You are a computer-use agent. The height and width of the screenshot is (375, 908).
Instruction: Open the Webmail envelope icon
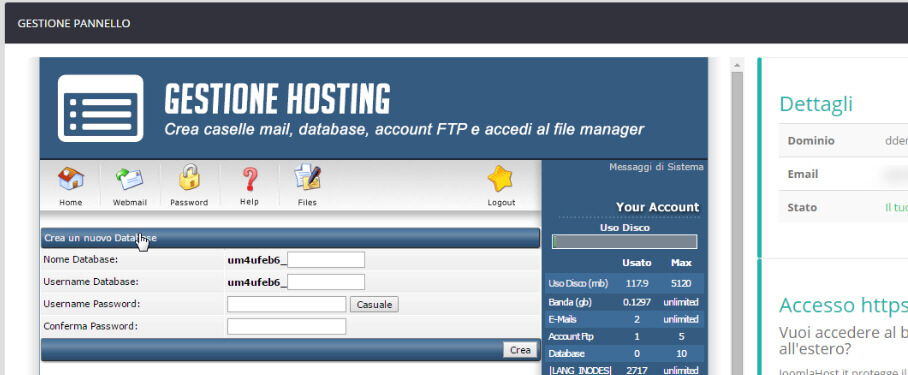pos(129,179)
